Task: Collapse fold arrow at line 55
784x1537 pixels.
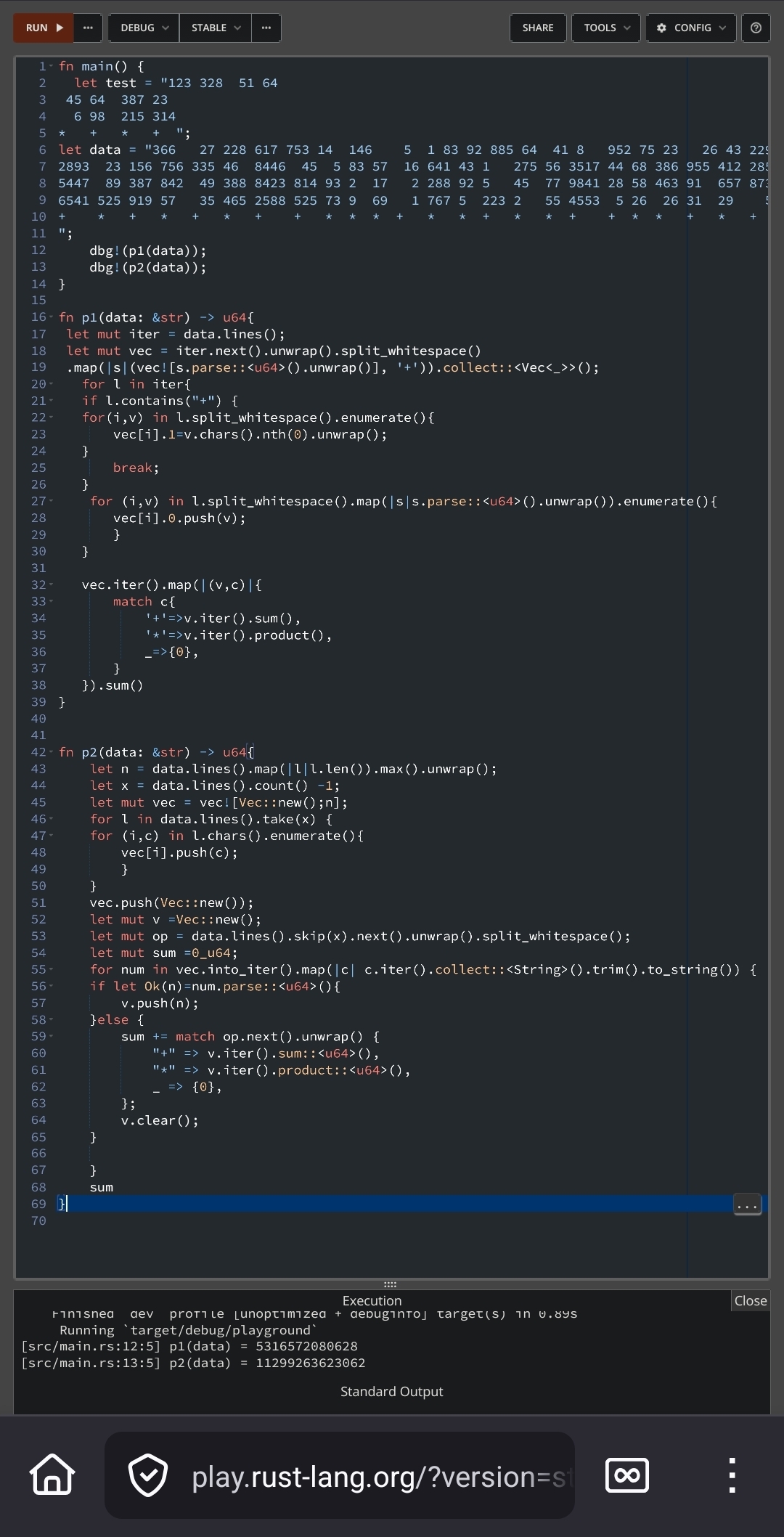Action: 52,969
